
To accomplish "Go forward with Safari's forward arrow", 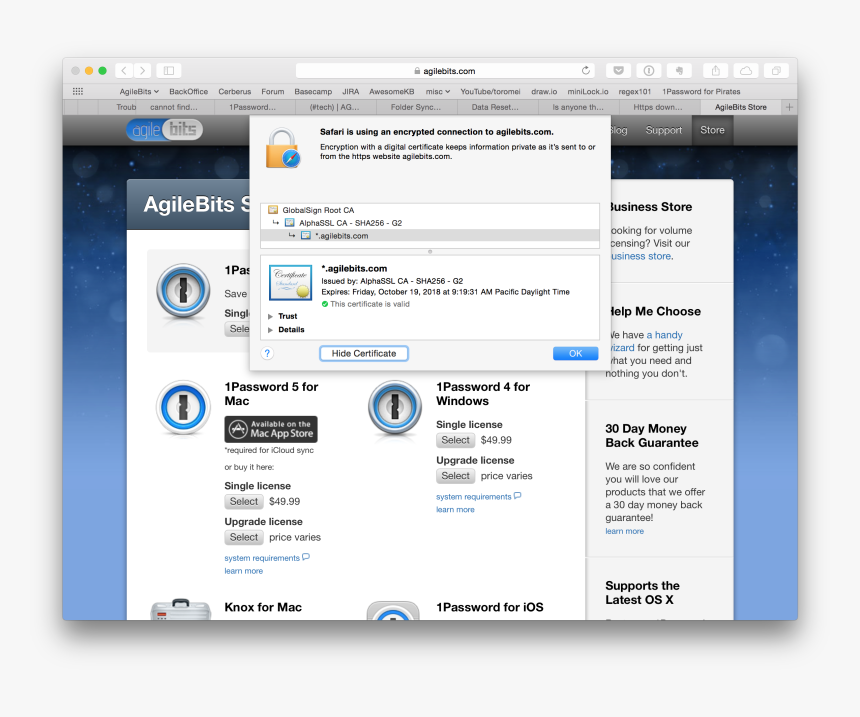I will tap(143, 71).
